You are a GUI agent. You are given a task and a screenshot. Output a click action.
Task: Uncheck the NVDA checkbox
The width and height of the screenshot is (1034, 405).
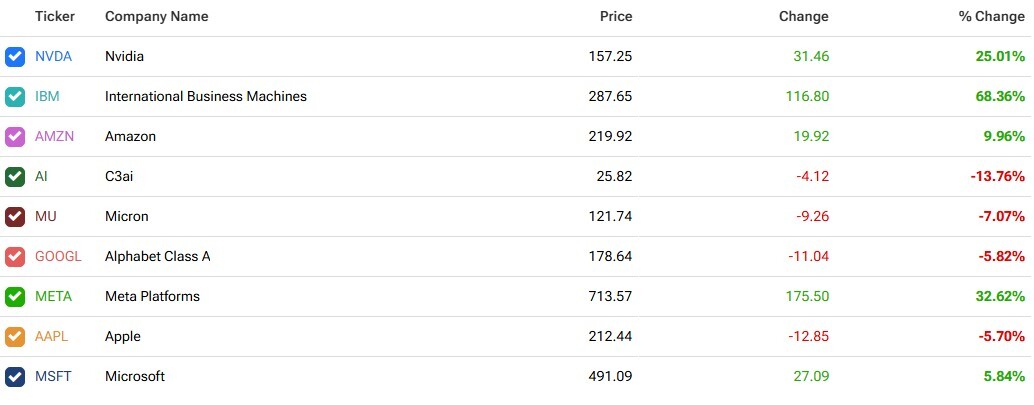click(15, 57)
